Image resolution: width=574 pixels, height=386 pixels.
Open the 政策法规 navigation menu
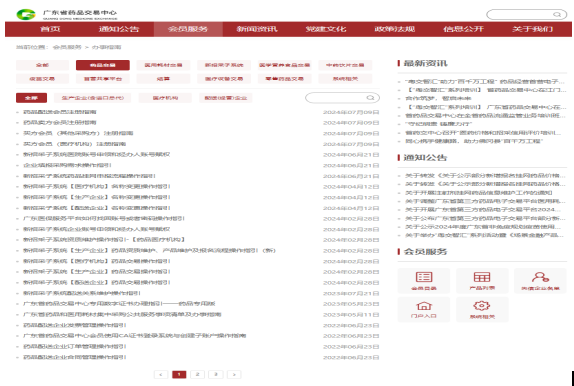click(395, 29)
